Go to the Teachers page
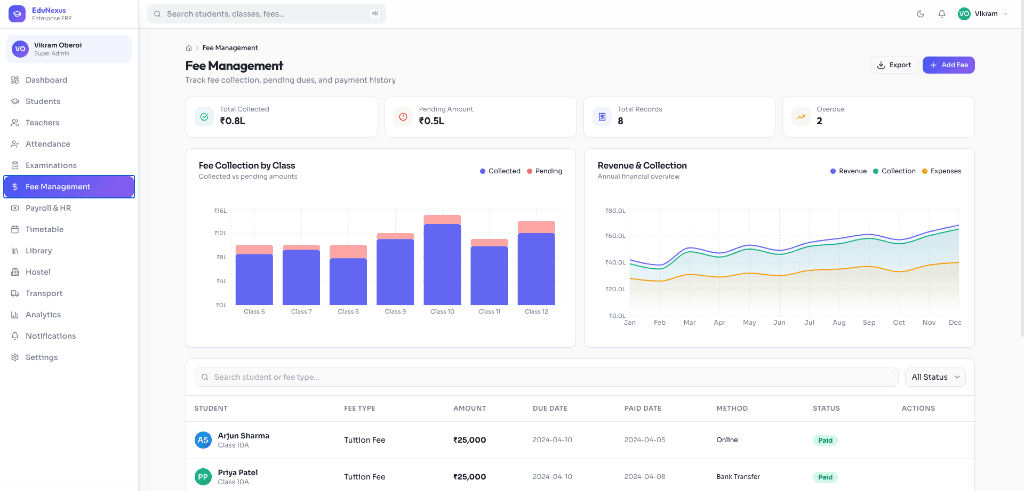Screen dimensions: 1024x491 point(69,123)
